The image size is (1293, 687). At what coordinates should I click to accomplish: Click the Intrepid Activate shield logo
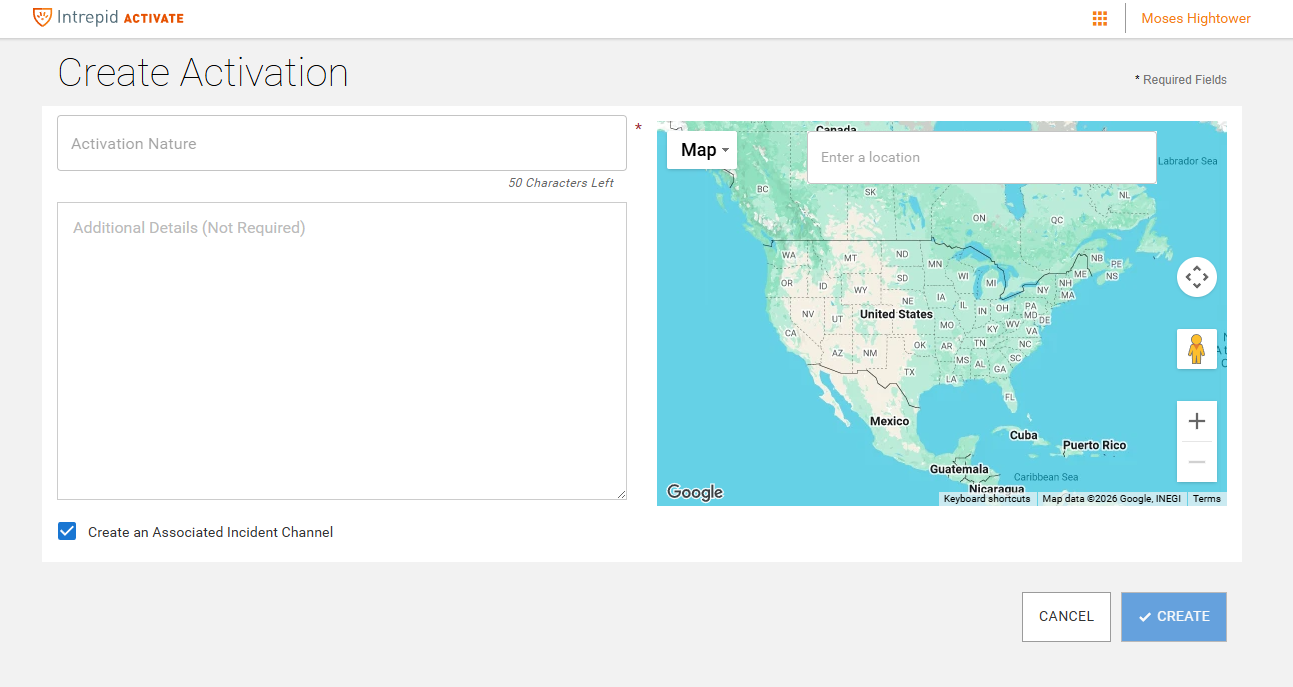42,17
